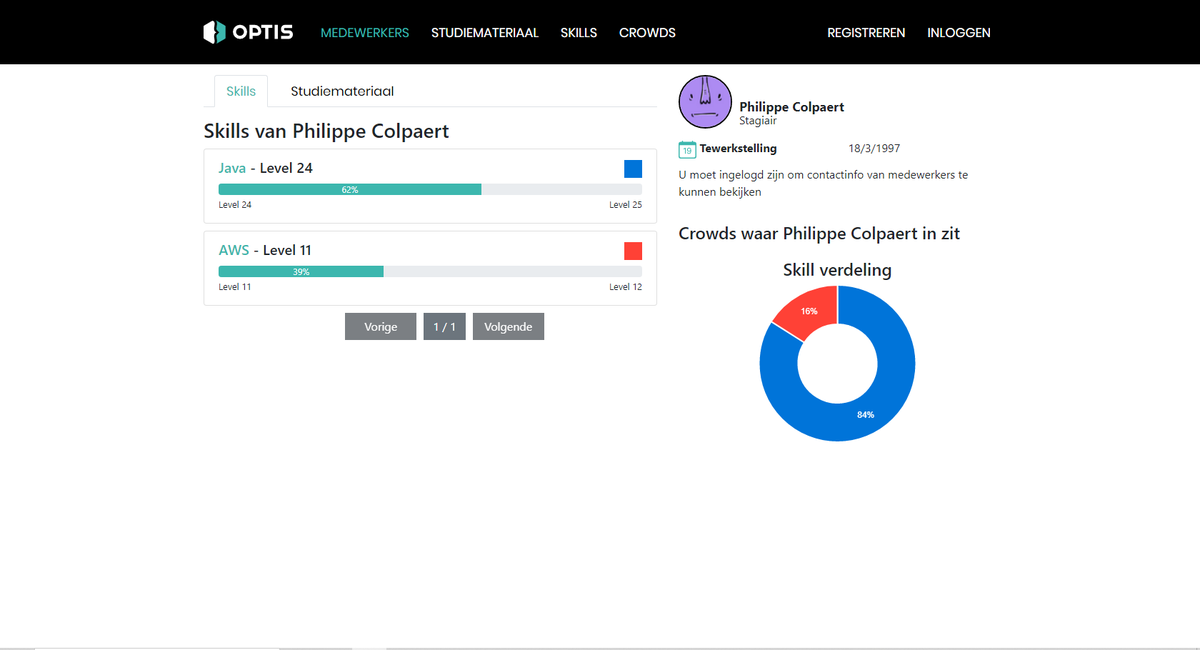Click the Level 25 label under Java
The height and width of the screenshot is (650, 1200).
(625, 205)
